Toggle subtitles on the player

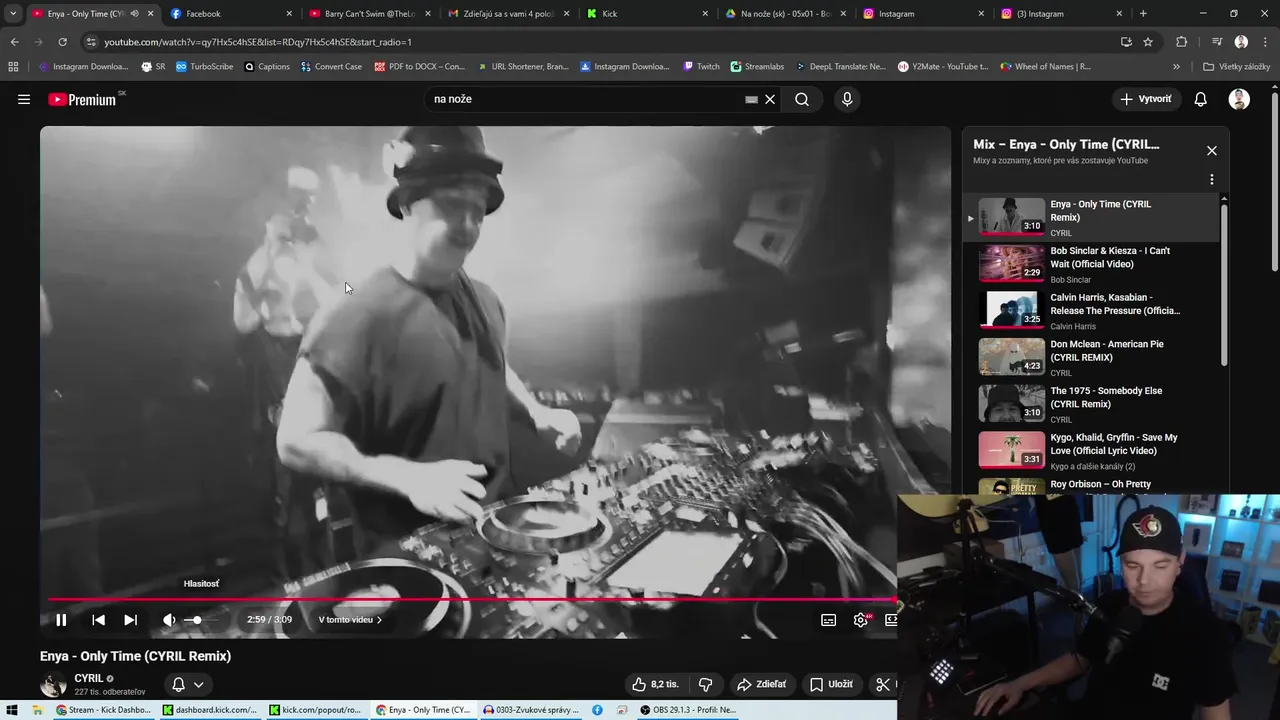tap(828, 620)
